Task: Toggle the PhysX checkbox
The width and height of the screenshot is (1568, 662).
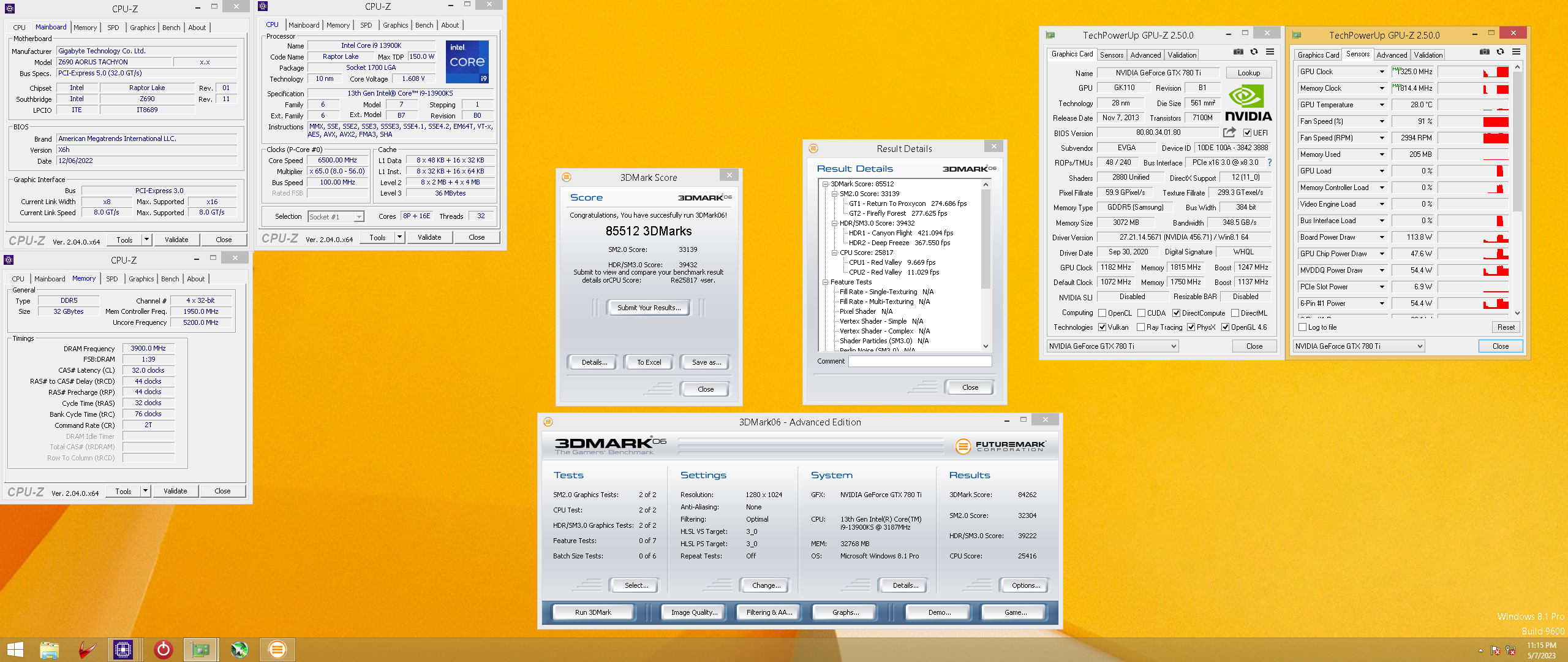Action: coord(1191,327)
